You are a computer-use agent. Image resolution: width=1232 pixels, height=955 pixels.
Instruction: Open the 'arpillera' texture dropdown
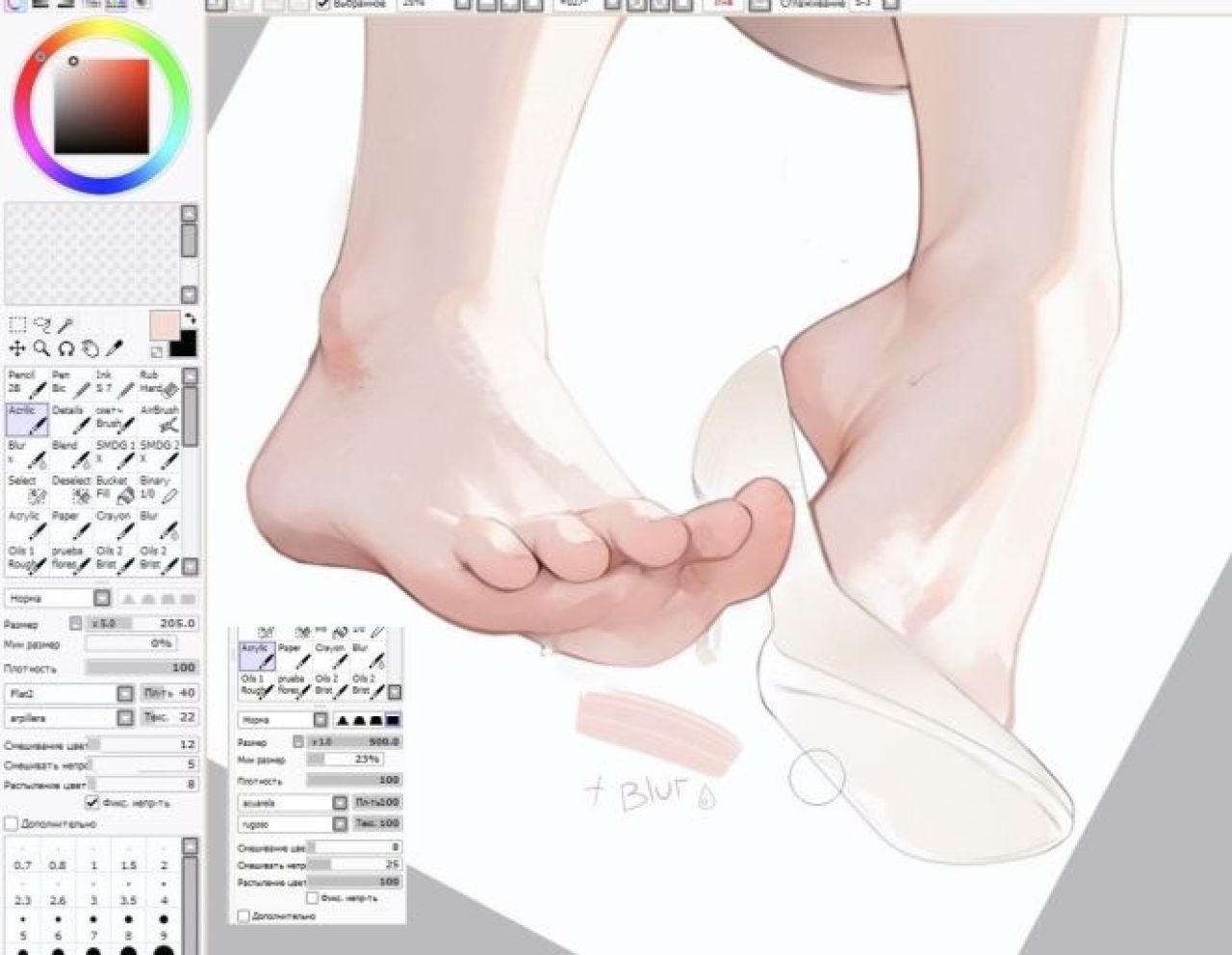pyautogui.click(x=125, y=718)
